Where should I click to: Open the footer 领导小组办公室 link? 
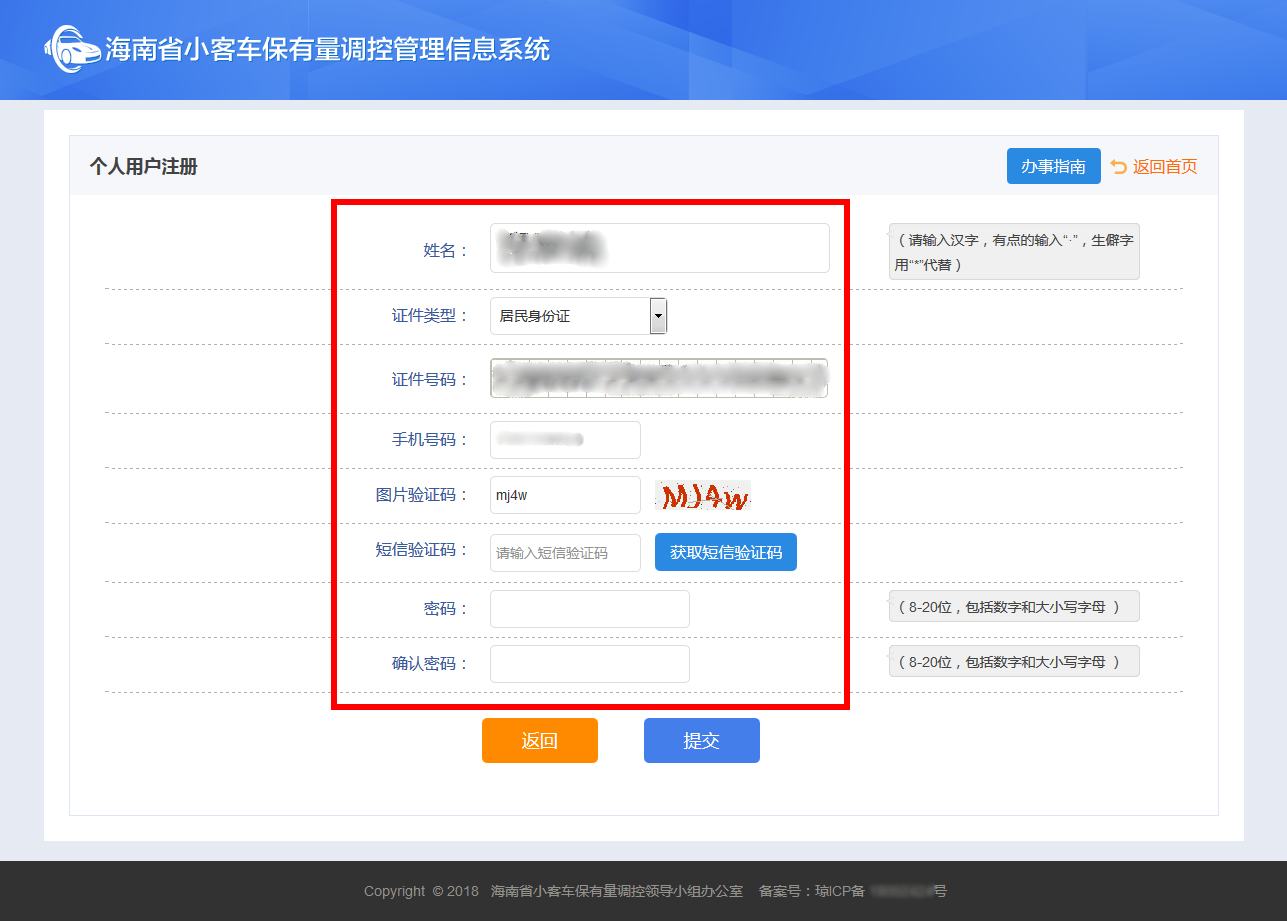tap(616, 891)
